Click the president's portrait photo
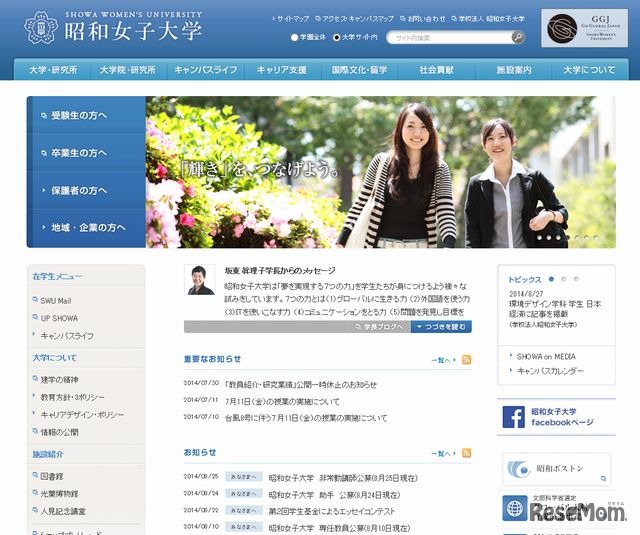640x535 pixels. (200, 280)
